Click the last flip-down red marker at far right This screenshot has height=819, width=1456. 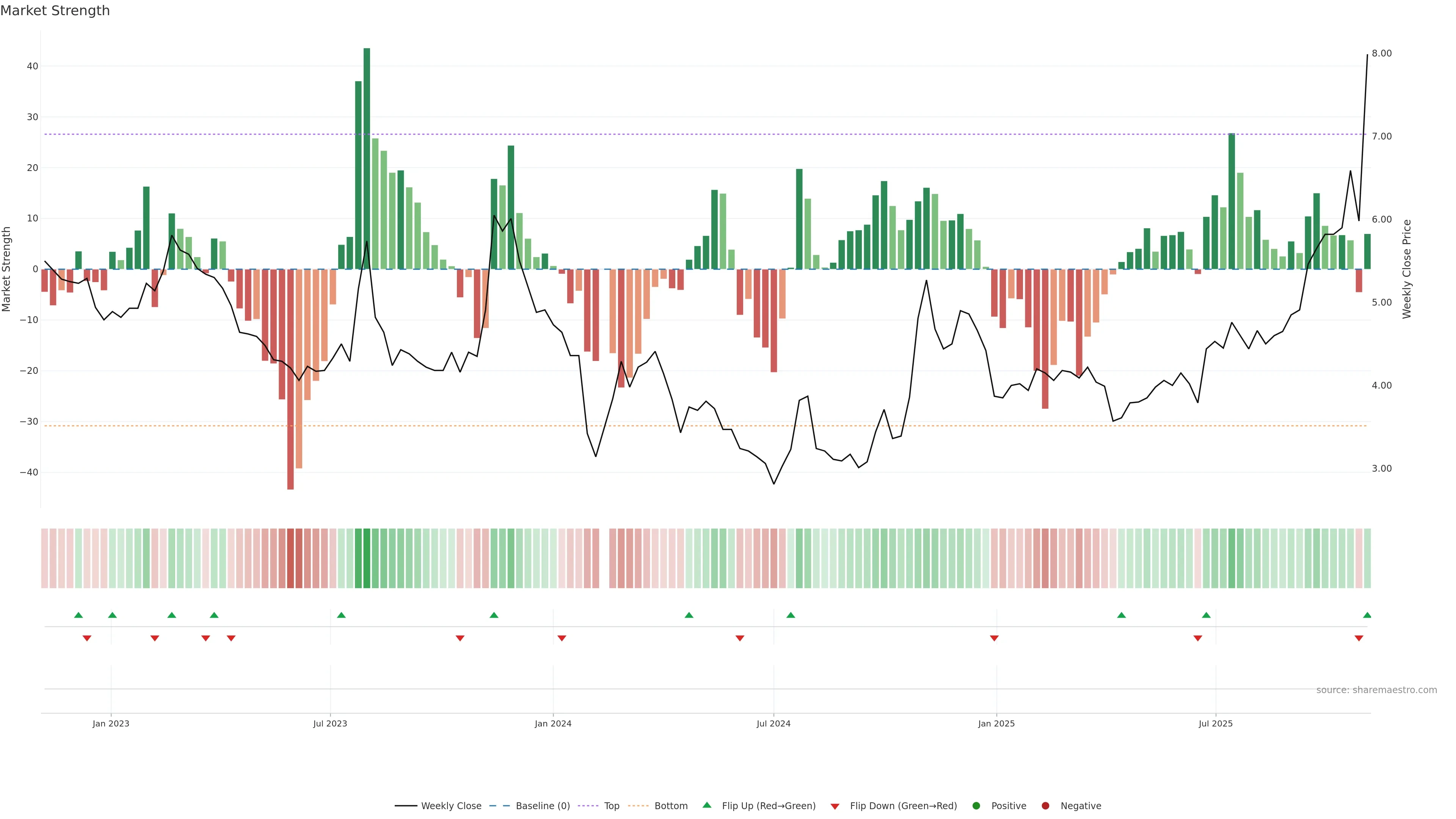coord(1359,638)
